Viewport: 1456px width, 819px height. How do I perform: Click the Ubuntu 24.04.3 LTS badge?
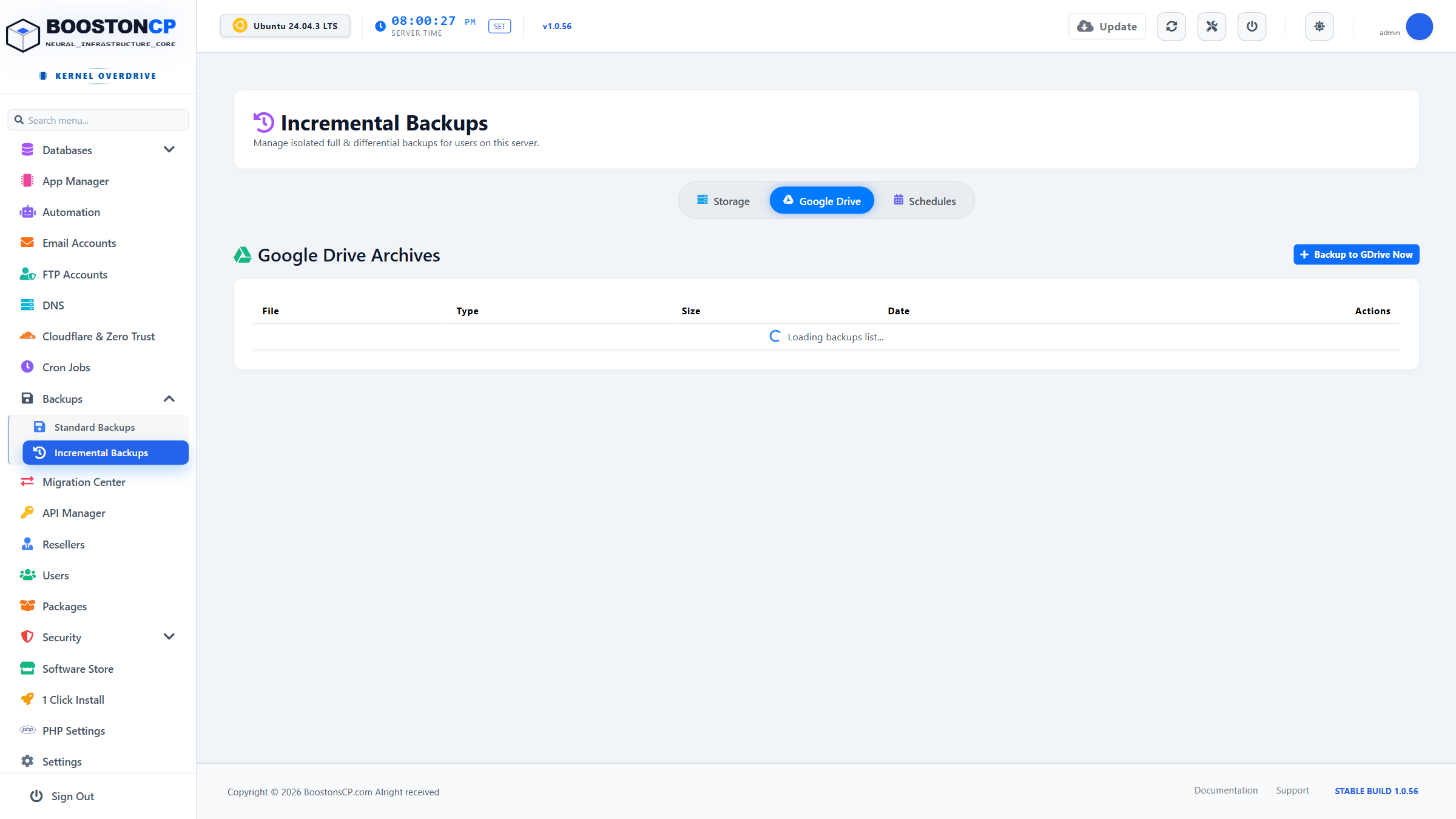pos(285,26)
